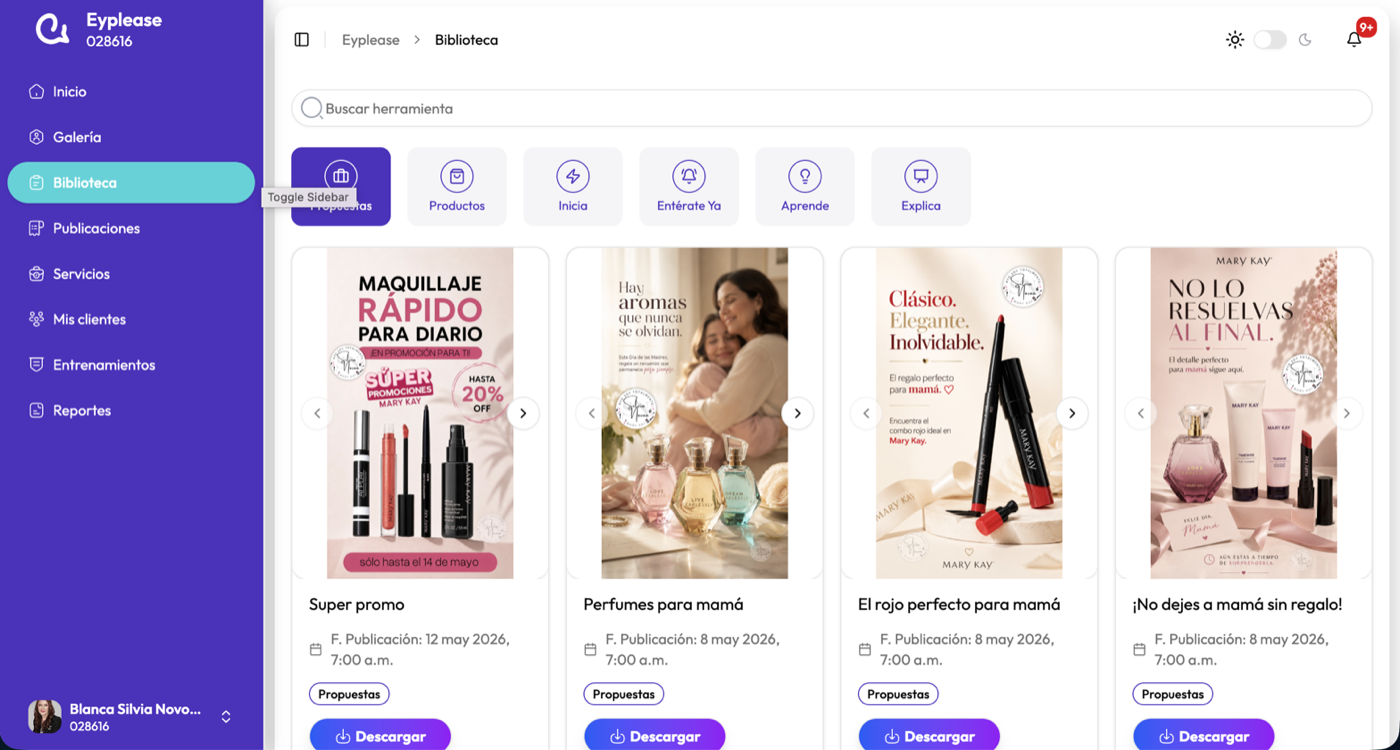
Task: Click Propuestas tag on Perfumes para mamá card
Action: [x=624, y=694]
